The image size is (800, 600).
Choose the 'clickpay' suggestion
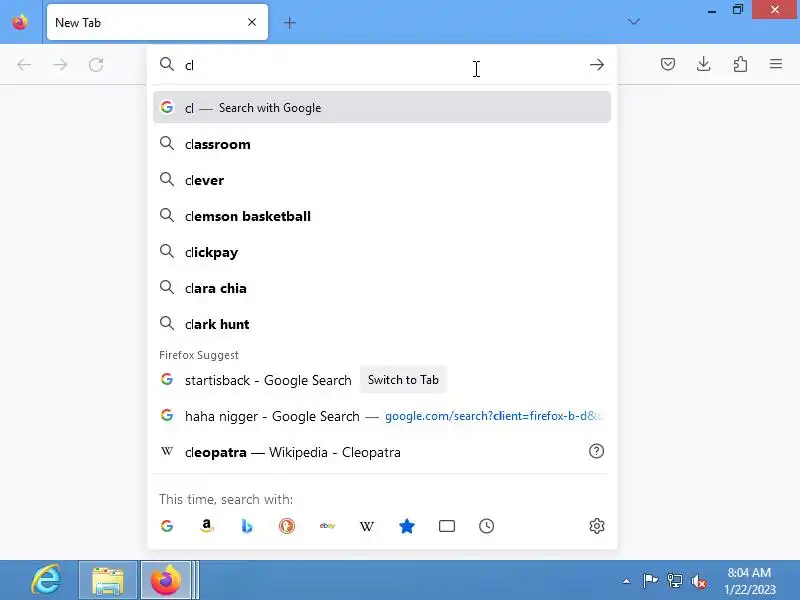382,252
